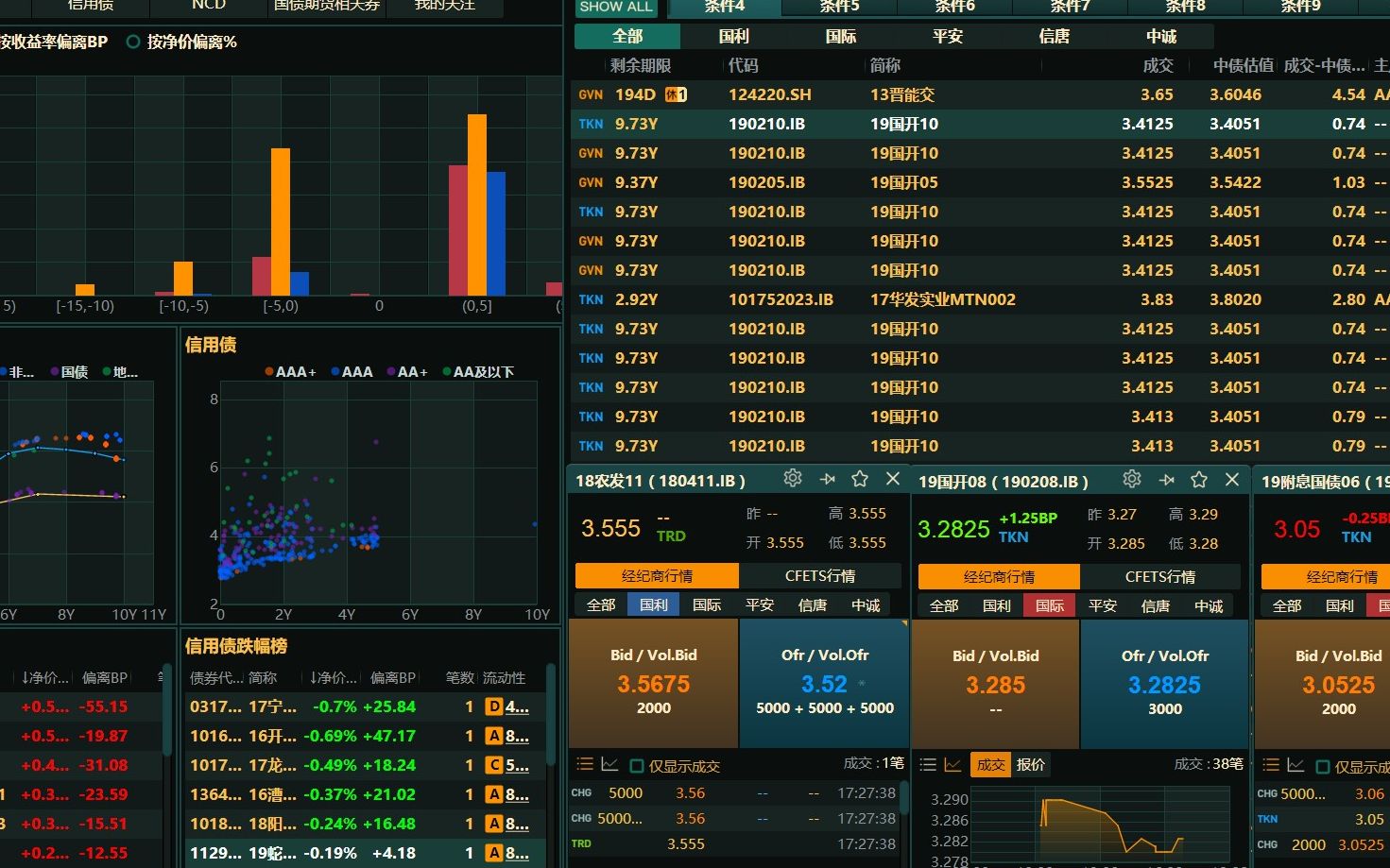This screenshot has width=1390, height=868.
Task: Sort trades table by 剩余期限 column
Action: tap(641, 65)
